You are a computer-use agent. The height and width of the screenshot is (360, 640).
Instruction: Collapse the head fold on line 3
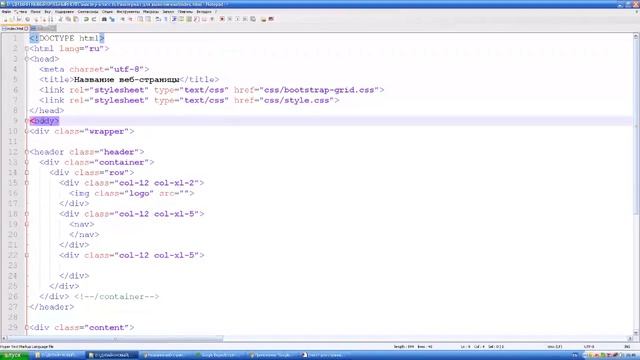pyautogui.click(x=27, y=59)
